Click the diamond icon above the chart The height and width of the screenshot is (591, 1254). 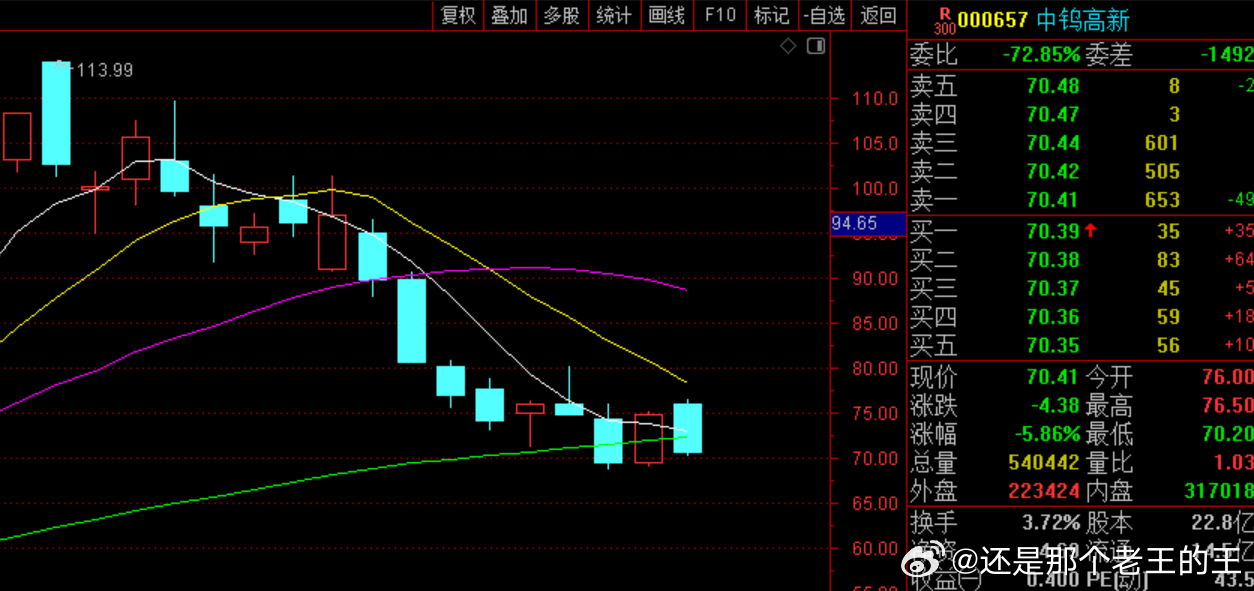[x=788, y=46]
